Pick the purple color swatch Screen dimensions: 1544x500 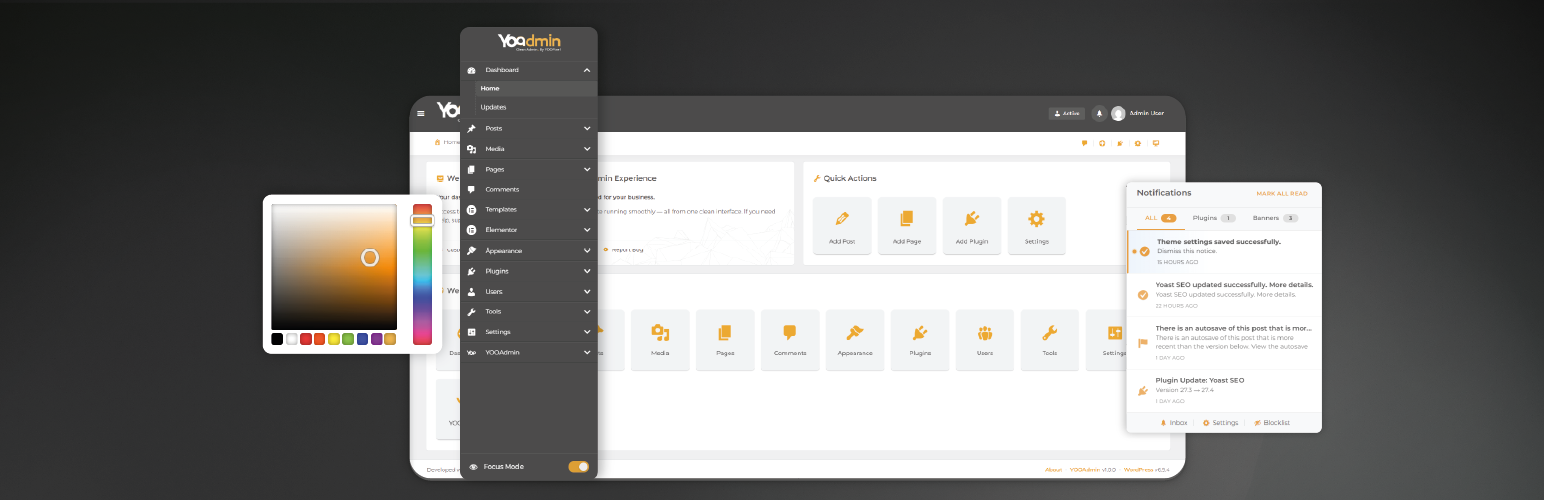click(x=376, y=339)
